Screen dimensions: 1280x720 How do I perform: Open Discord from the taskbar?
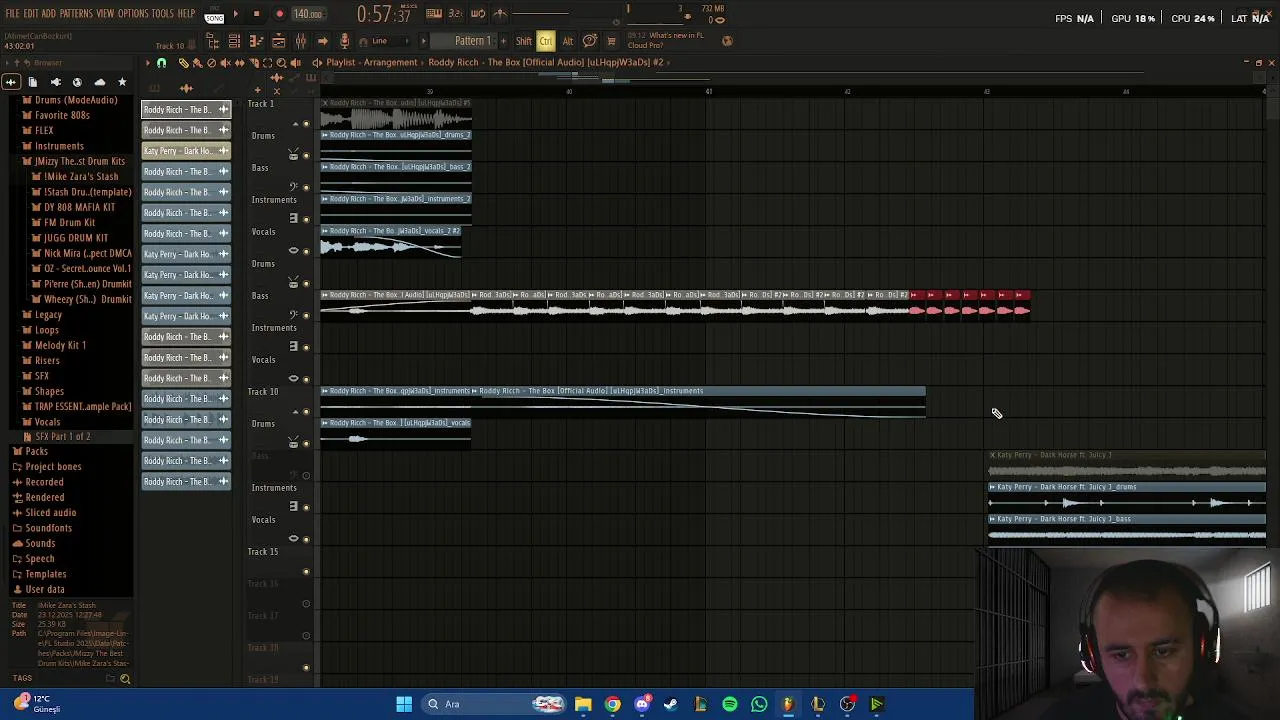pos(642,704)
